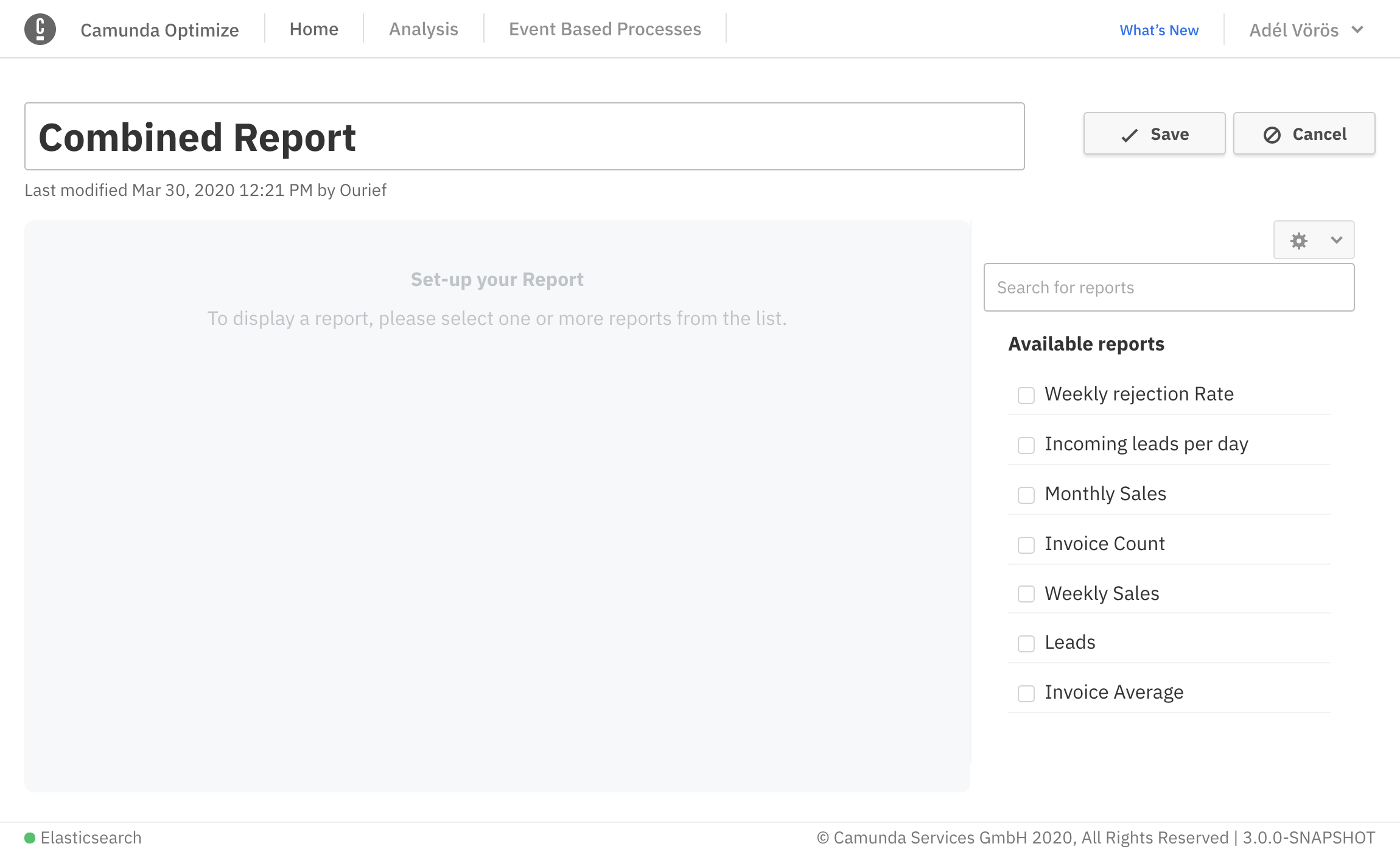The image size is (1400, 852).
Task: Enable the Incoming leads per day report
Action: pyautogui.click(x=1026, y=445)
